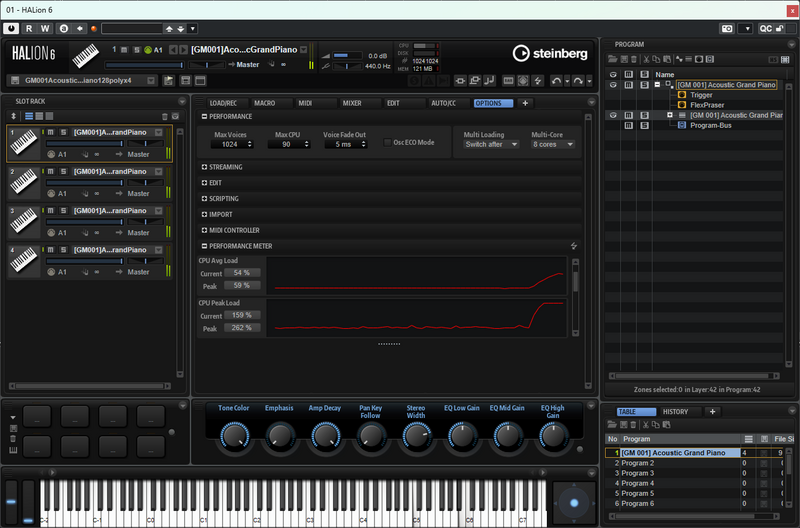The height and width of the screenshot is (528, 800).
Task: Click the QC quick controls button
Action: [x=765, y=29]
